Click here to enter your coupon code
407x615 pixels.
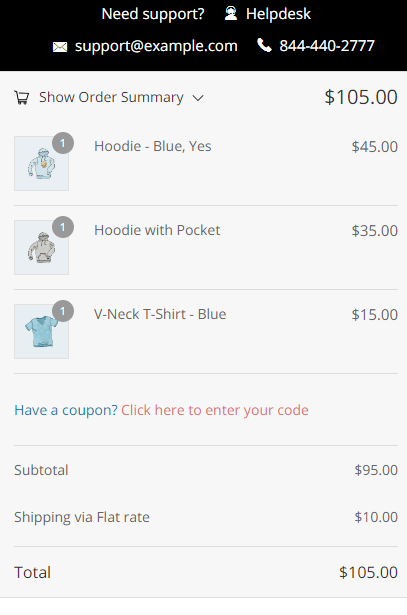pyautogui.click(x=214, y=410)
